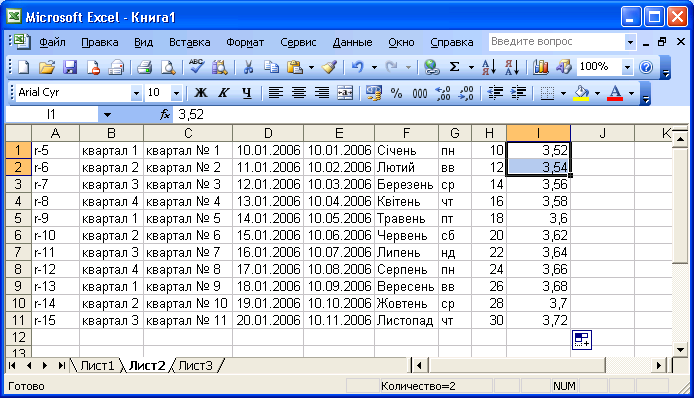Apply the yellow fill color

[x=581, y=93]
